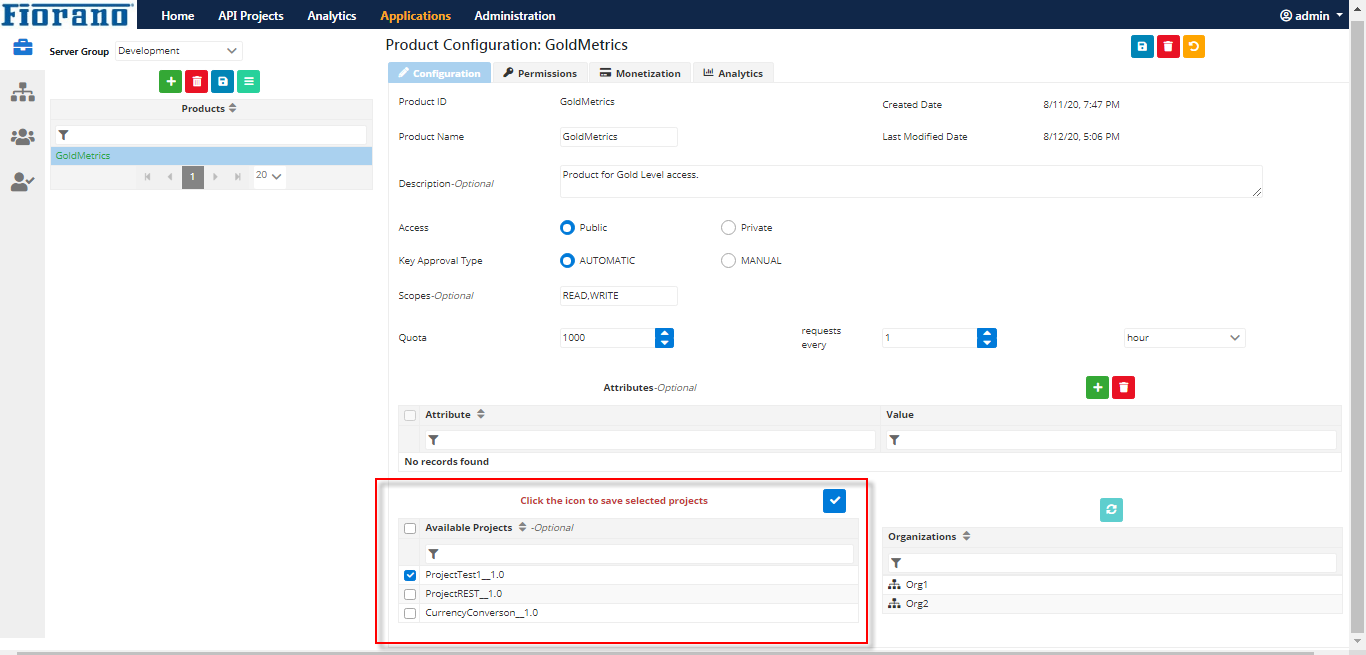Click the Organizations filter field

coord(1112,563)
